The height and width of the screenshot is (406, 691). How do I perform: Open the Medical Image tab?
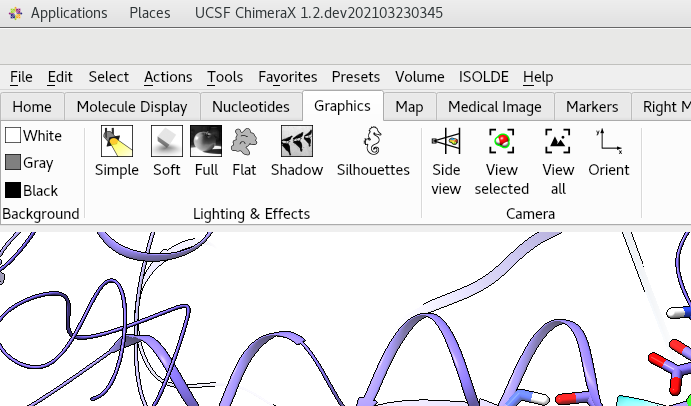pos(494,107)
